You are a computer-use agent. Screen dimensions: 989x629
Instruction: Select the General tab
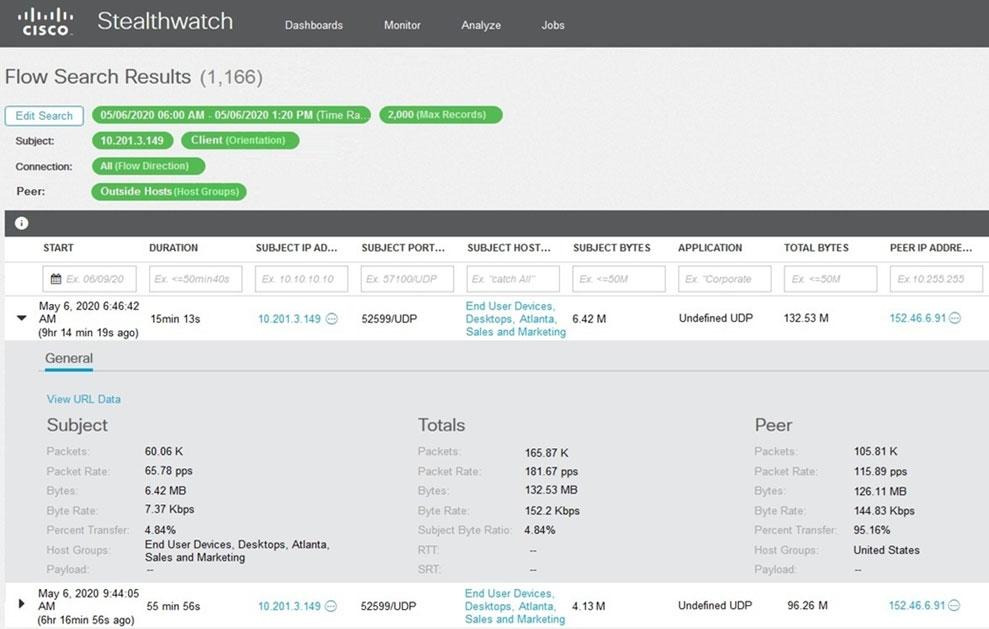pyautogui.click(x=69, y=359)
